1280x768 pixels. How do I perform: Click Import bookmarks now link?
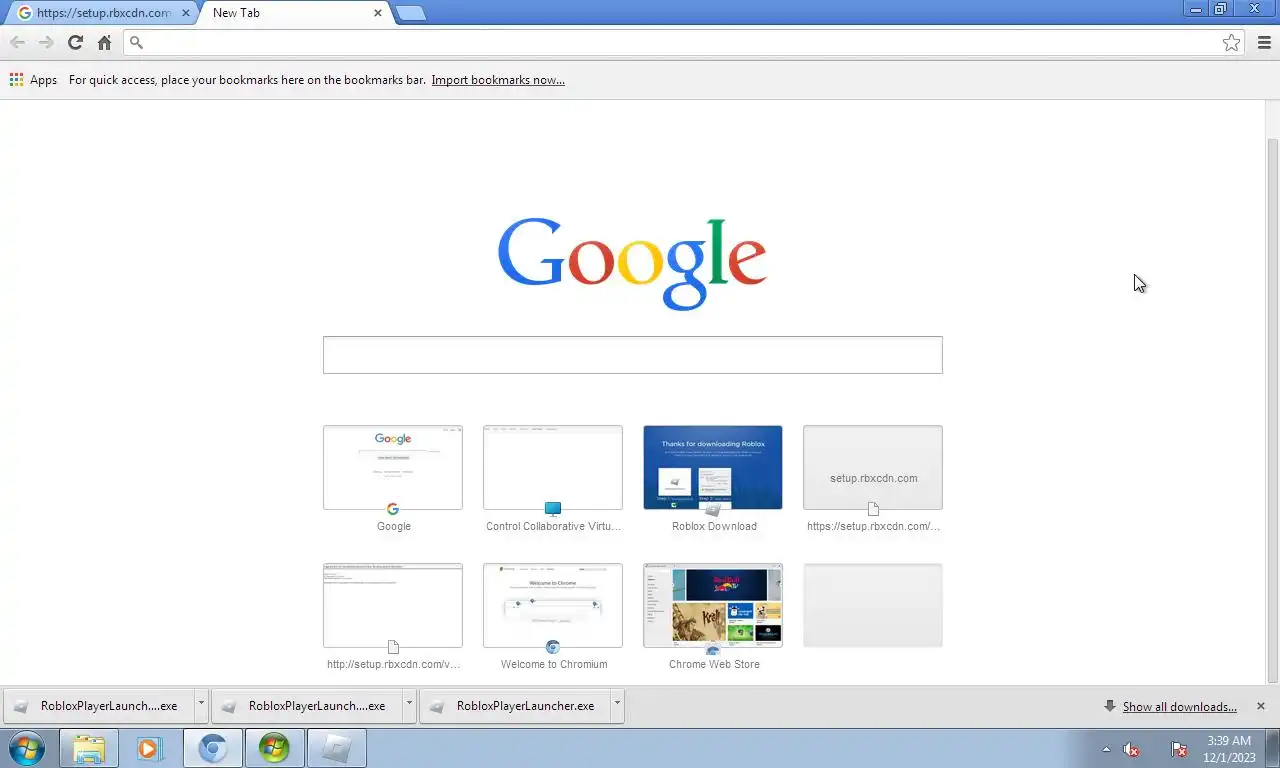point(498,80)
